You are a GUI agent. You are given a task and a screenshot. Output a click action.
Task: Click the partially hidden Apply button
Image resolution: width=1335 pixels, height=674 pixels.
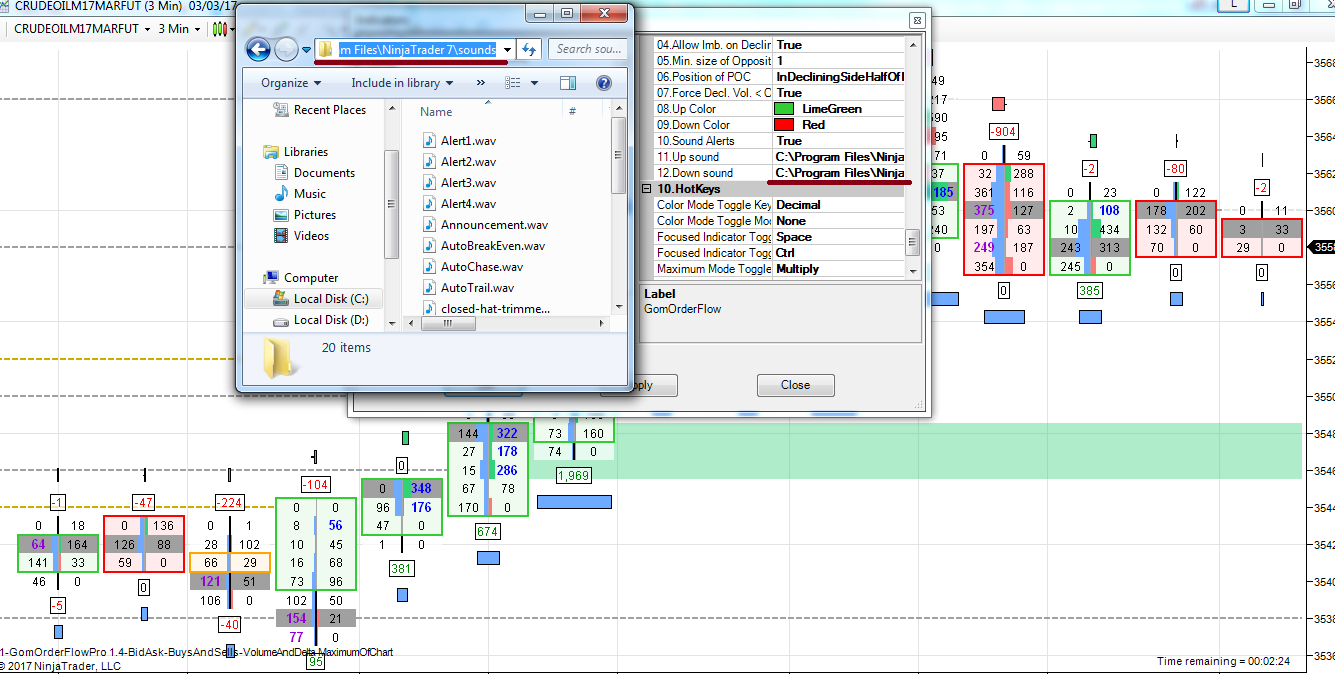655,385
